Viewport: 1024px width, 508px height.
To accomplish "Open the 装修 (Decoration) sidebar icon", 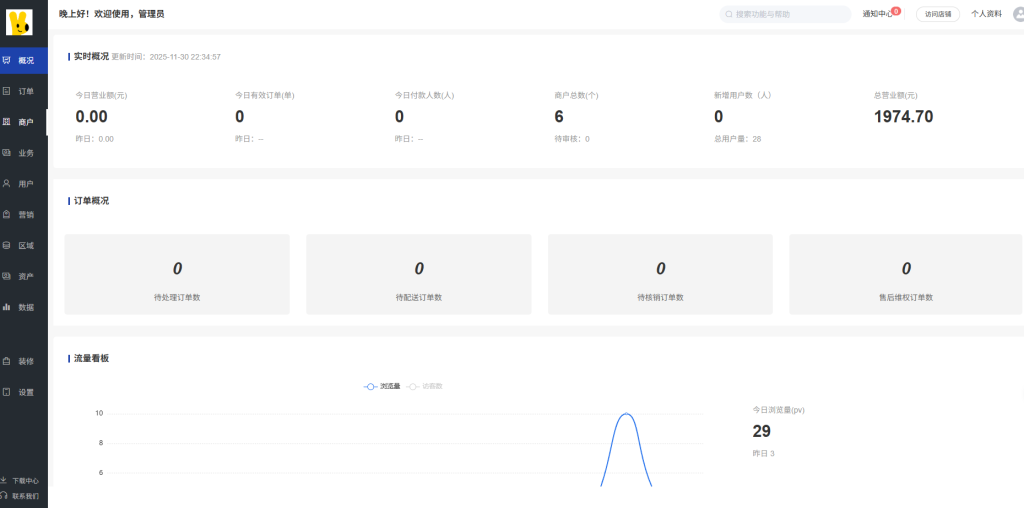I will pyautogui.click(x=7, y=361).
